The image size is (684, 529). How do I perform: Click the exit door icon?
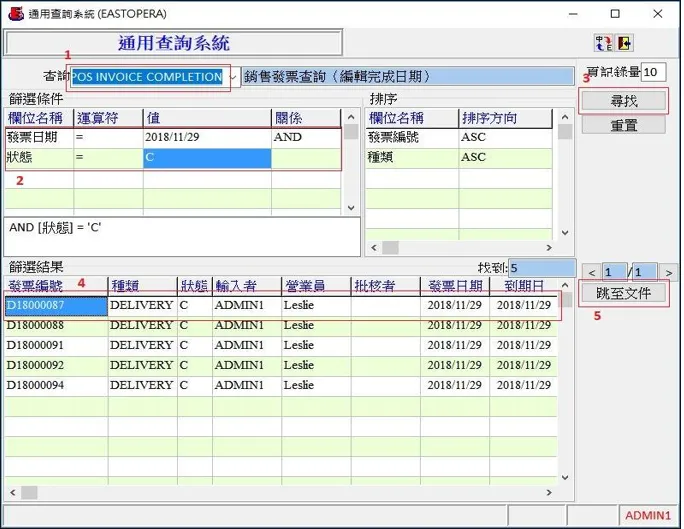624,43
